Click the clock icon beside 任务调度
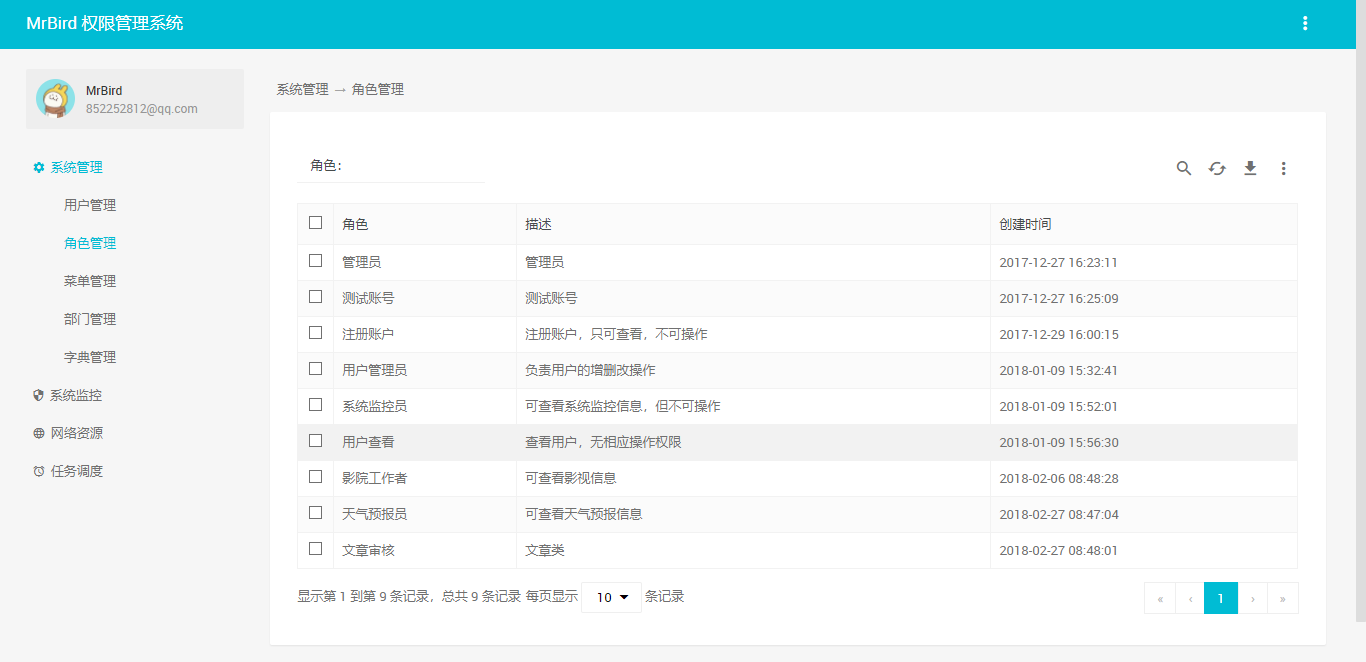The width and height of the screenshot is (1366, 662). point(39,471)
